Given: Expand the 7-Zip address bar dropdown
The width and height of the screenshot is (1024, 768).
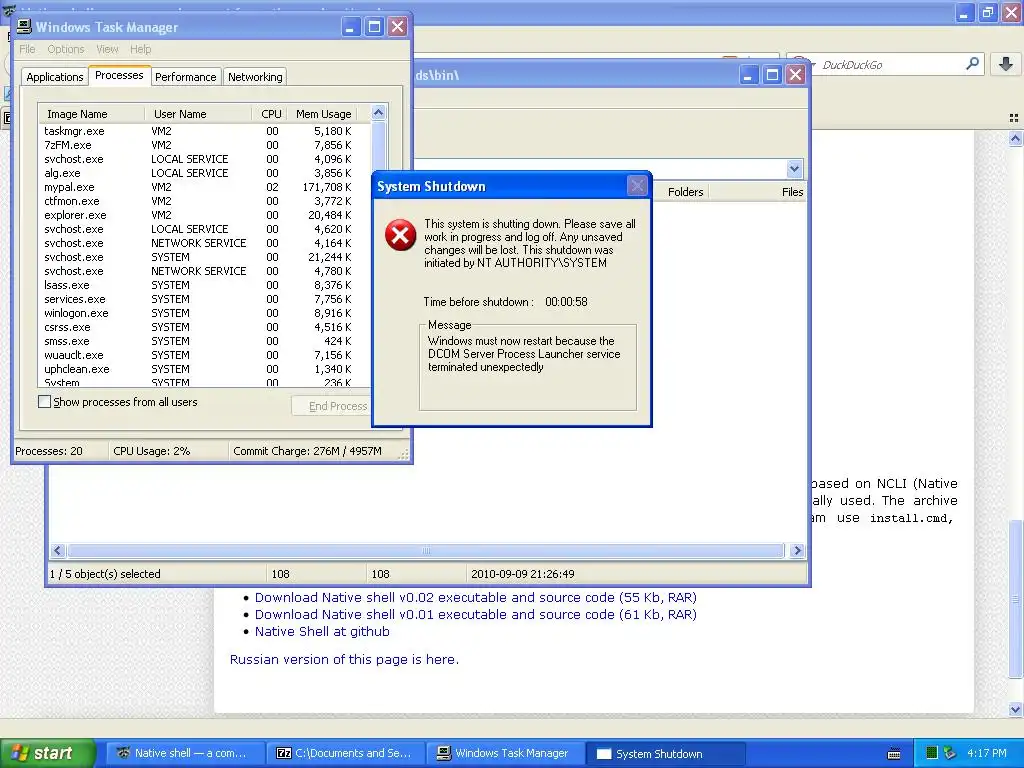Looking at the screenshot, I should [794, 168].
